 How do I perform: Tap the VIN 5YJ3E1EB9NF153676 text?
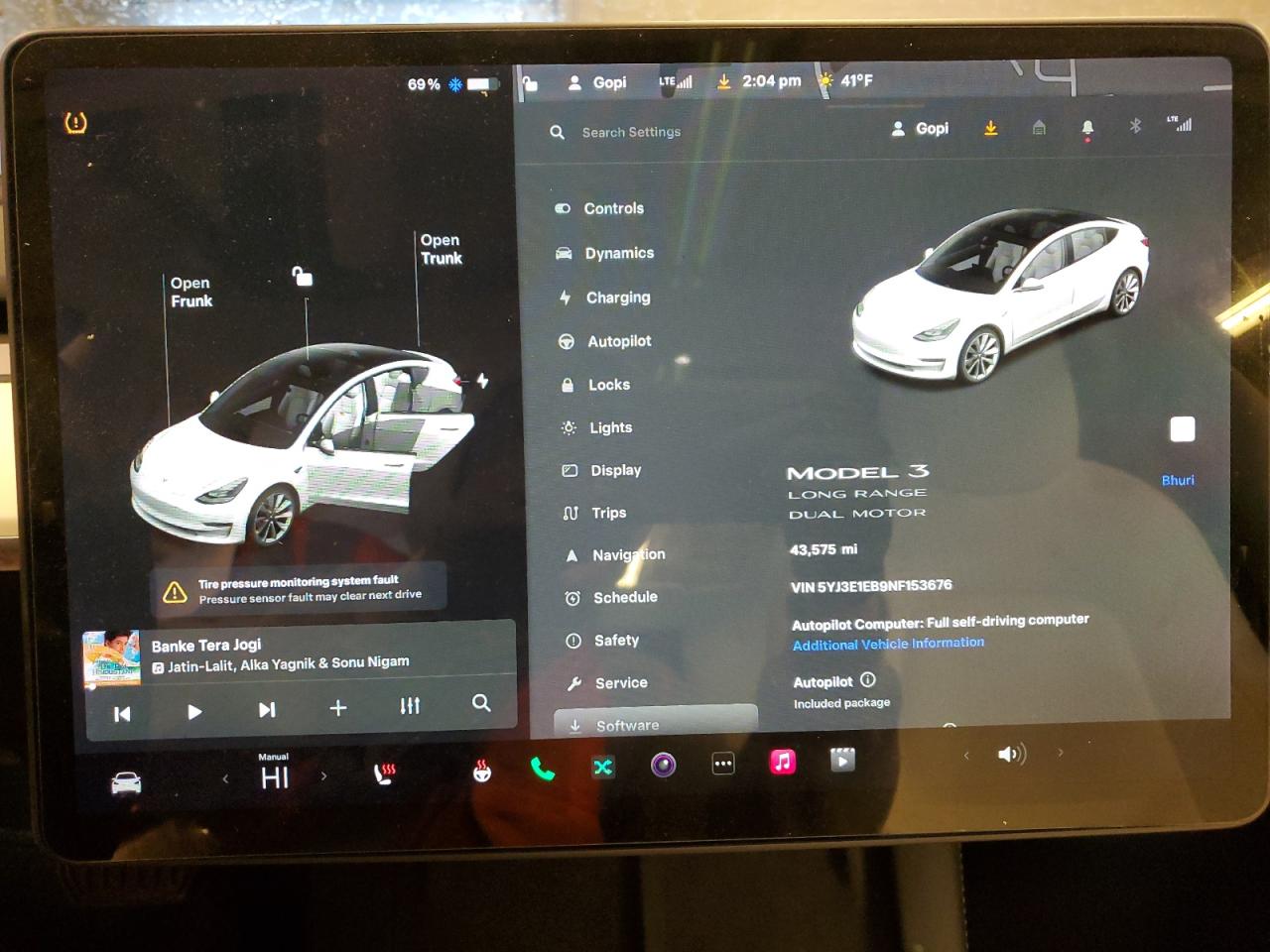(x=871, y=586)
